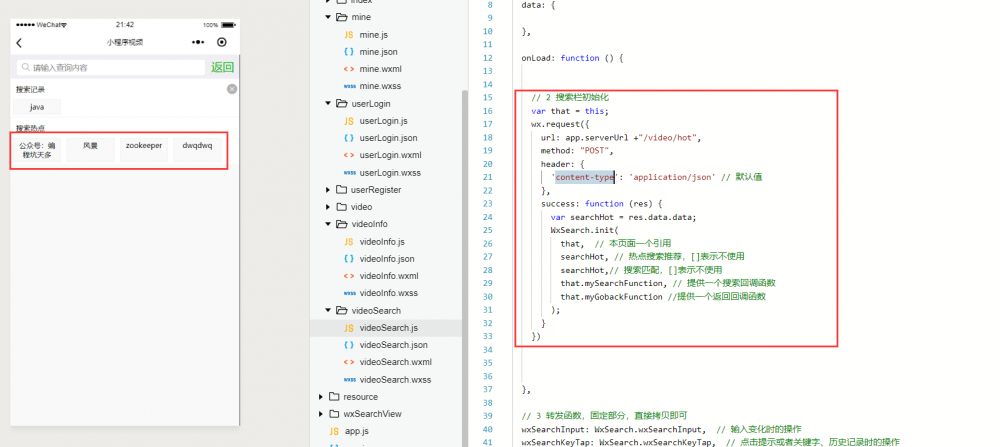The height and width of the screenshot is (447, 1000).
Task: Open the videoSearch.json file
Action: (393, 345)
